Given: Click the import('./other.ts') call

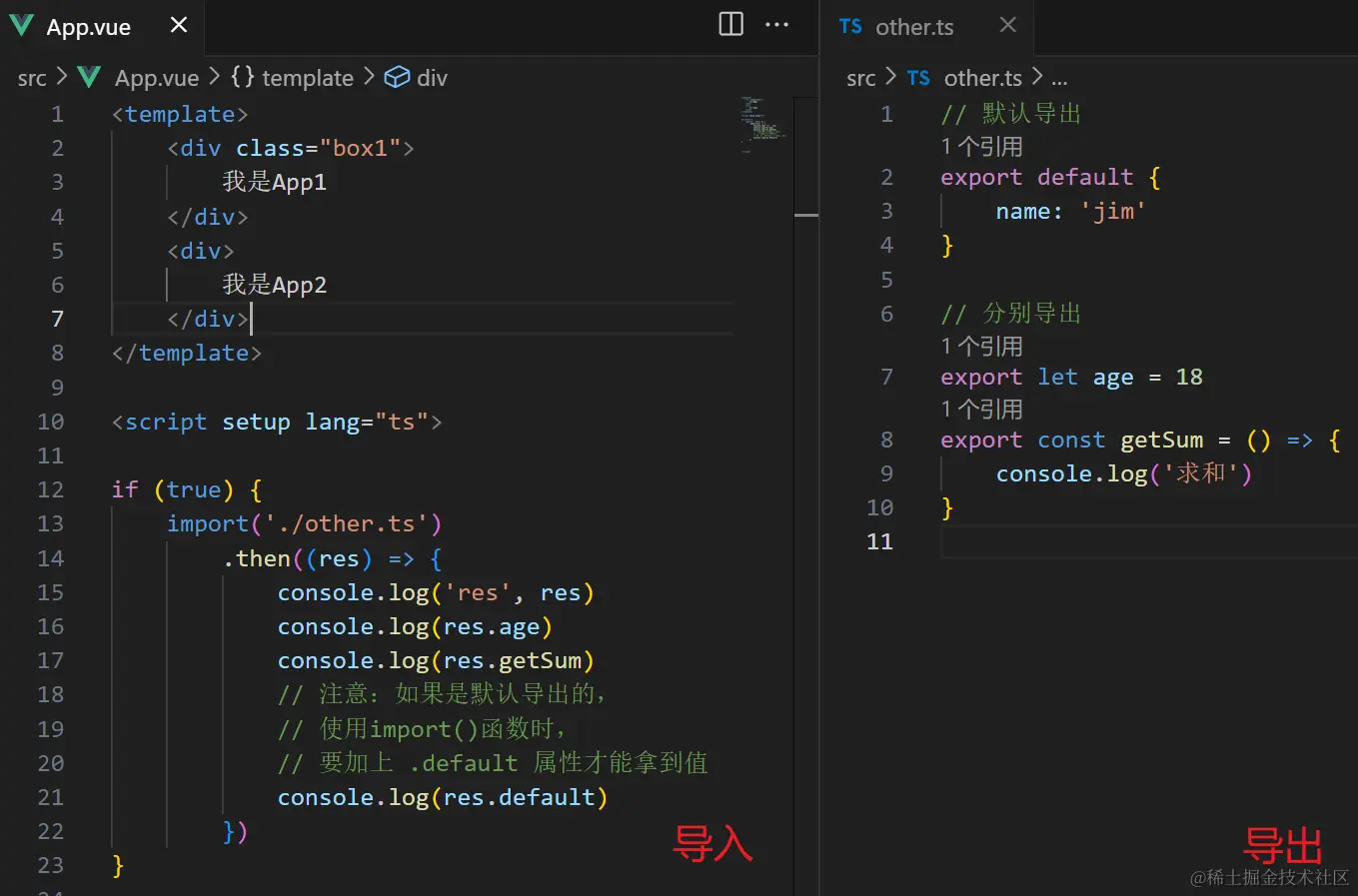Looking at the screenshot, I should pyautogui.click(x=304, y=523).
